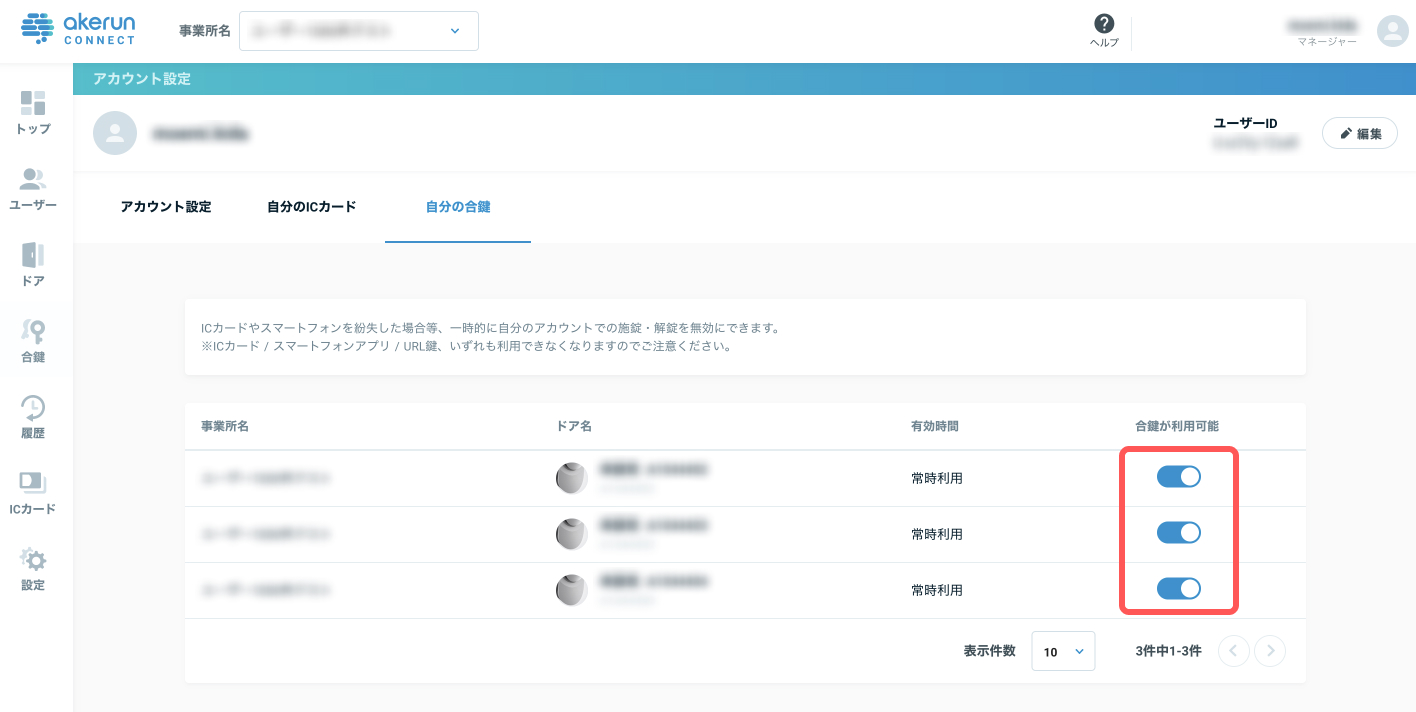Click the ユーザーID label
1416x712 pixels.
pos(1245,124)
